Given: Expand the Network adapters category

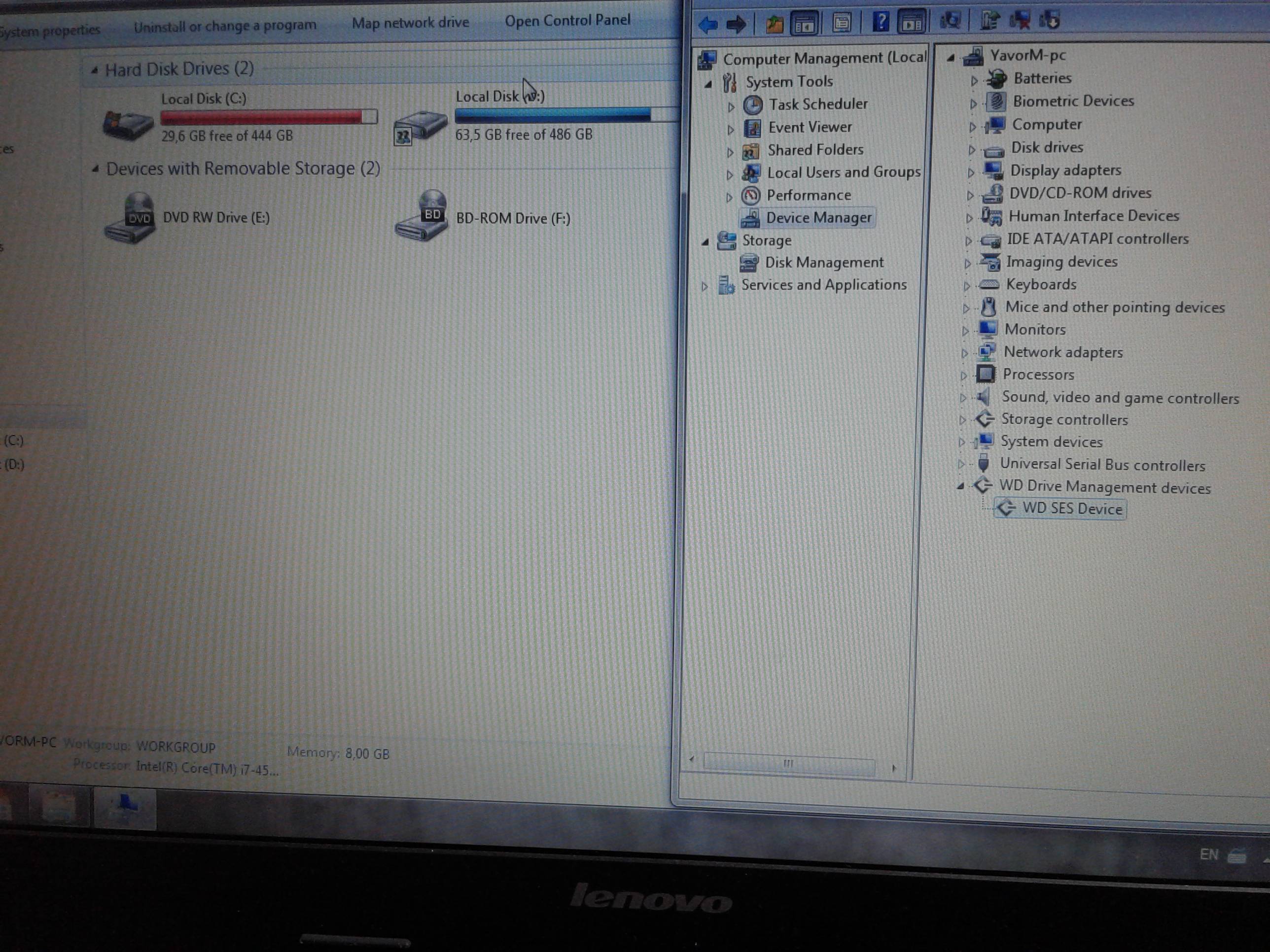Looking at the screenshot, I should coord(964,353).
